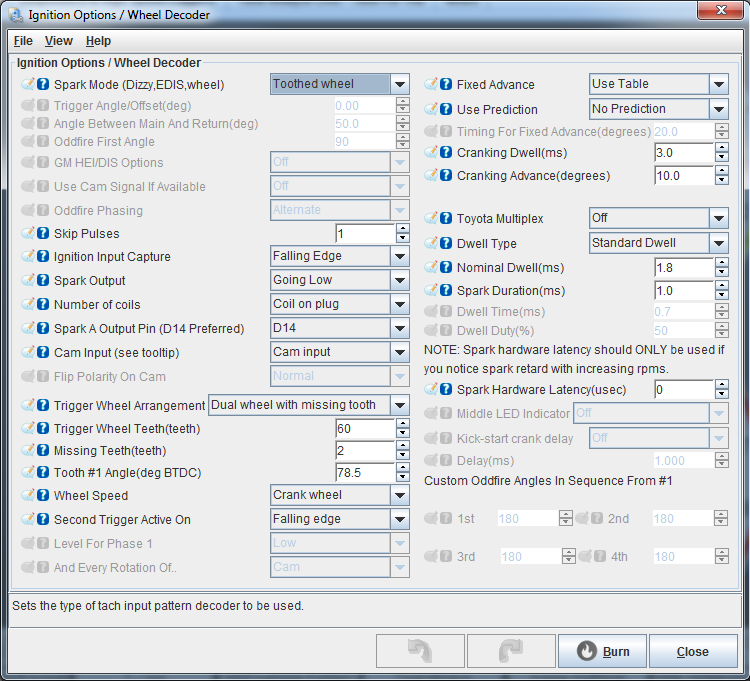This screenshot has height=681, width=750.
Task: Open the View menu
Action: 59,41
